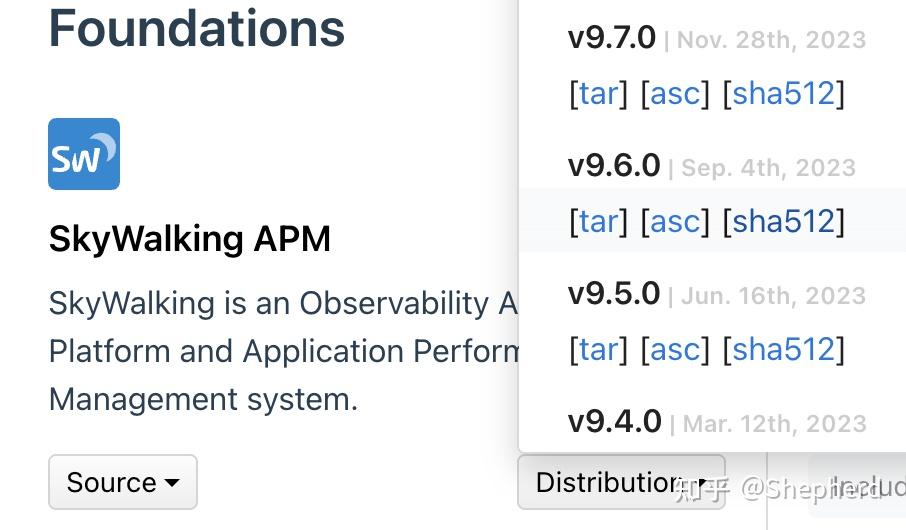Click the Foundations page heading
906x530 pixels.
point(196,28)
